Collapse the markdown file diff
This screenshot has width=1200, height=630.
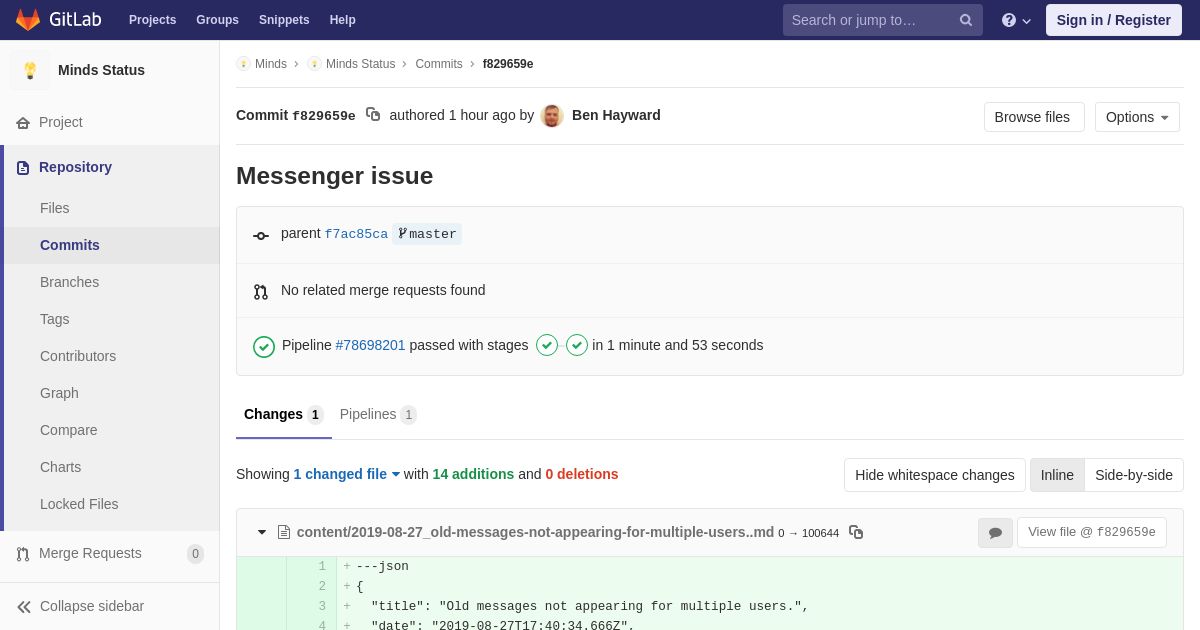262,532
